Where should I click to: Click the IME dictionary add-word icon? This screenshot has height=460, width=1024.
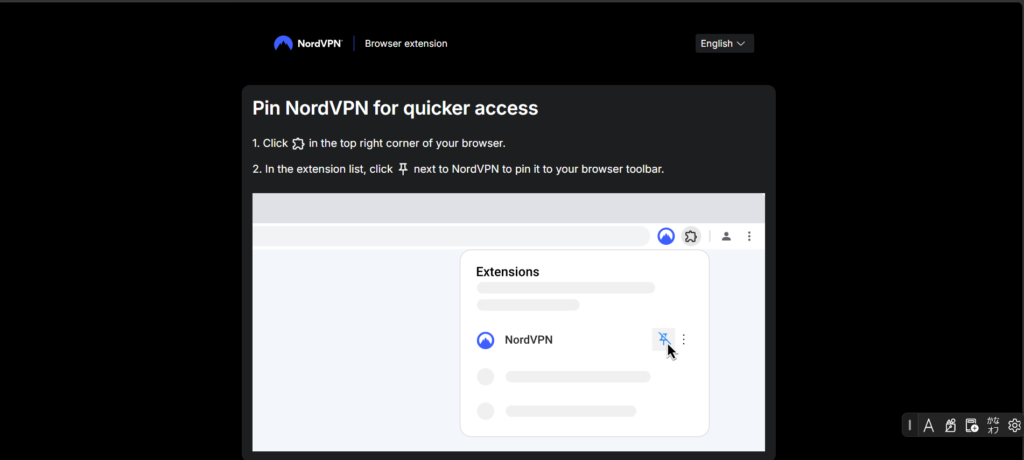[972, 426]
